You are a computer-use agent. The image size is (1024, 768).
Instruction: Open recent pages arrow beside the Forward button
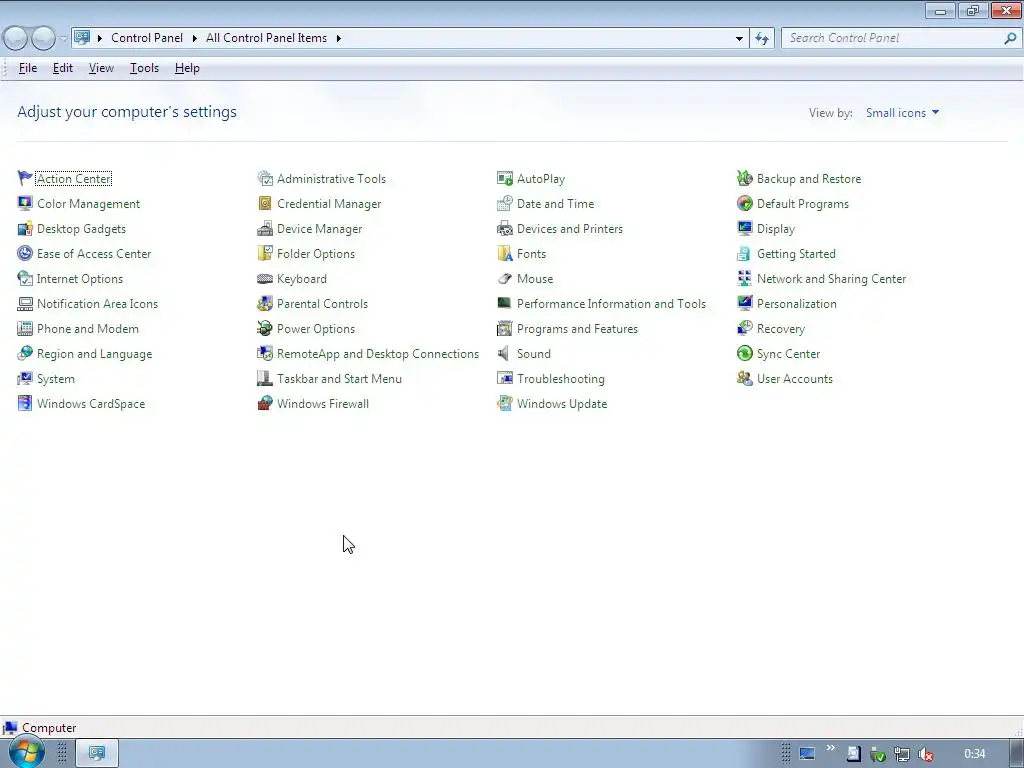pyautogui.click(x=63, y=39)
